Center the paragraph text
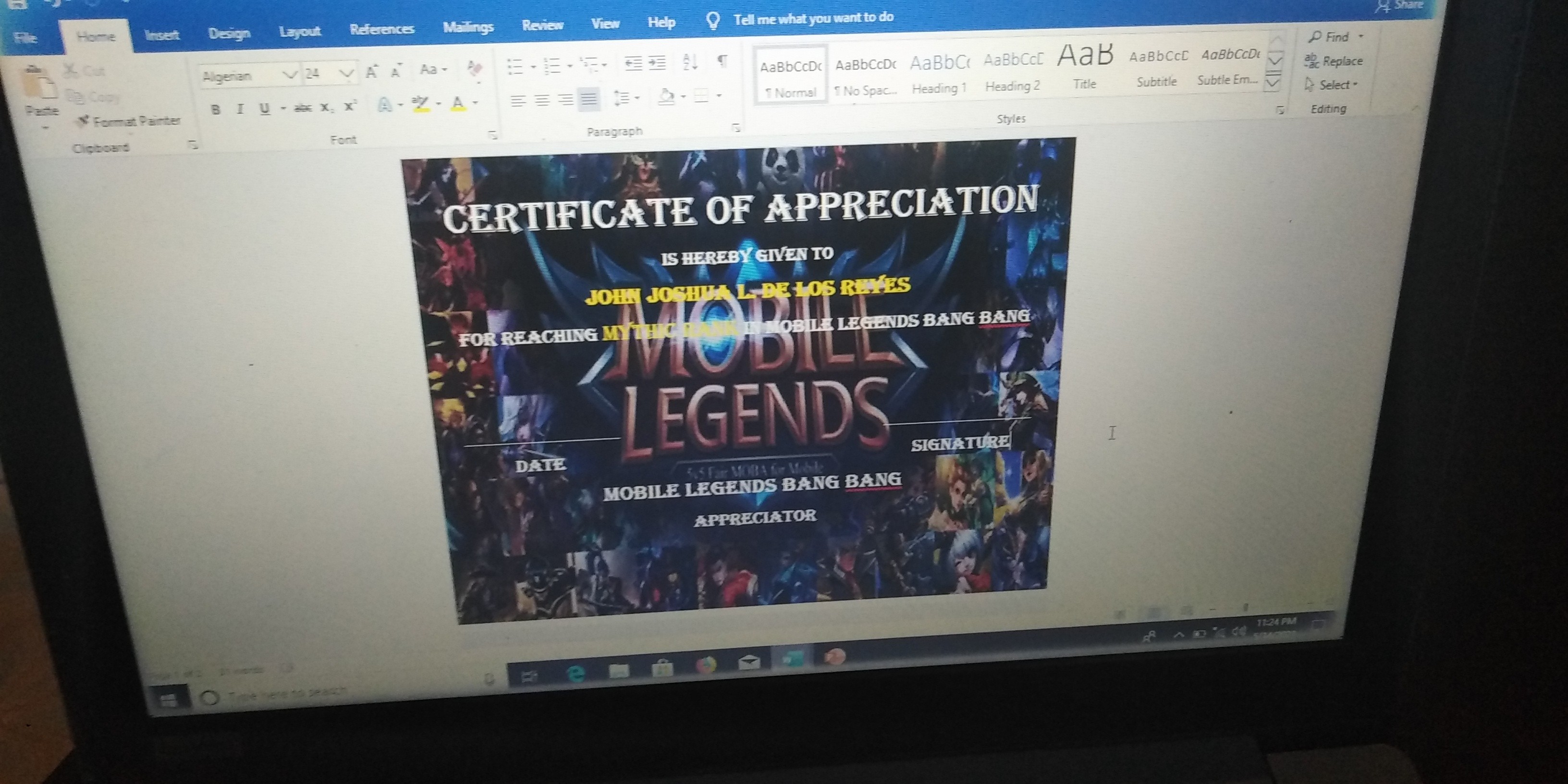The height and width of the screenshot is (784, 1568). coord(542,100)
